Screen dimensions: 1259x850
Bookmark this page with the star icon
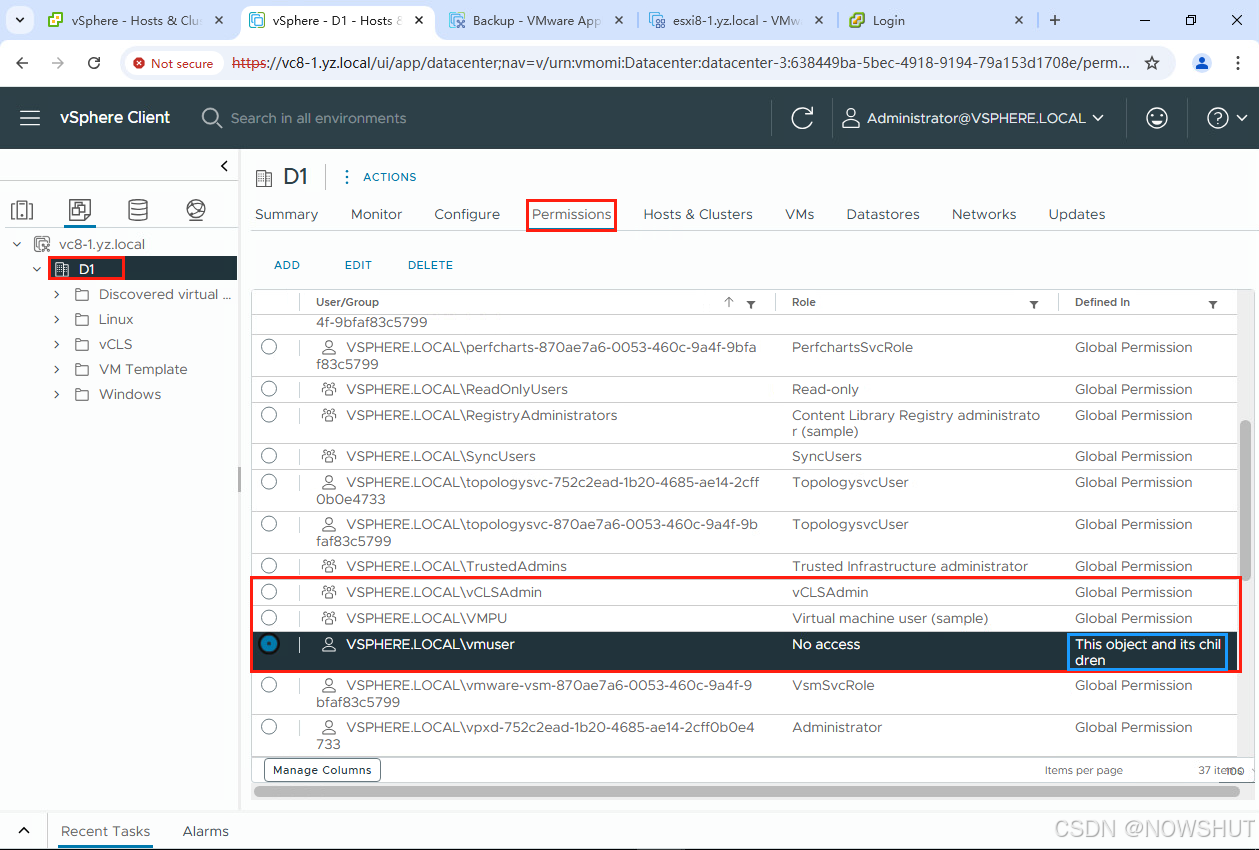(1152, 63)
